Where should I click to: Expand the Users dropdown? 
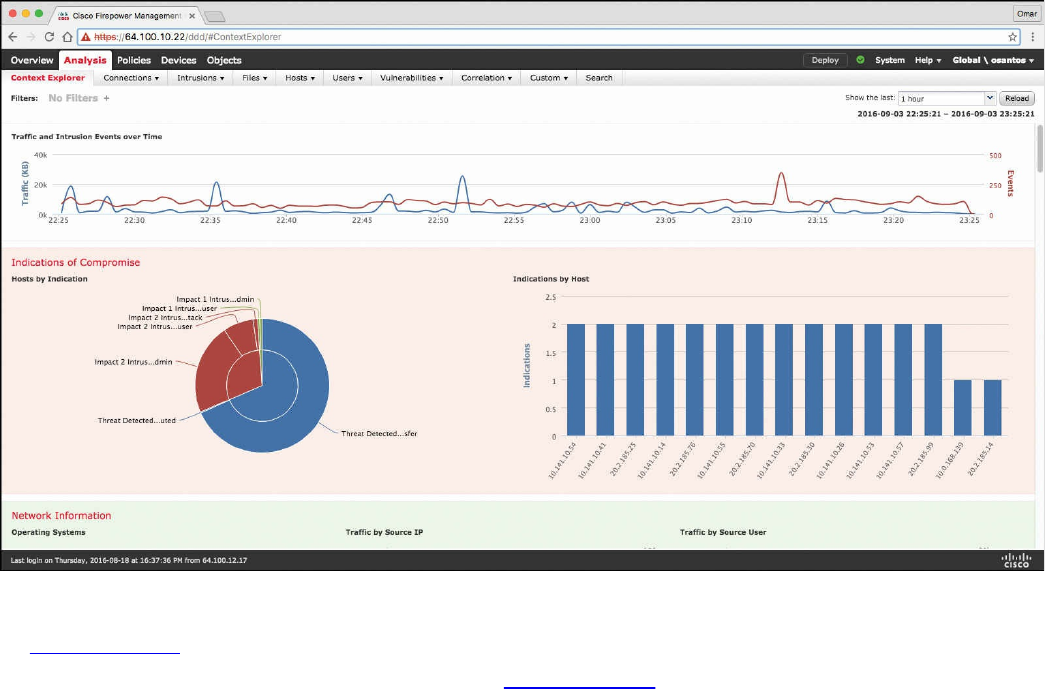tap(347, 78)
